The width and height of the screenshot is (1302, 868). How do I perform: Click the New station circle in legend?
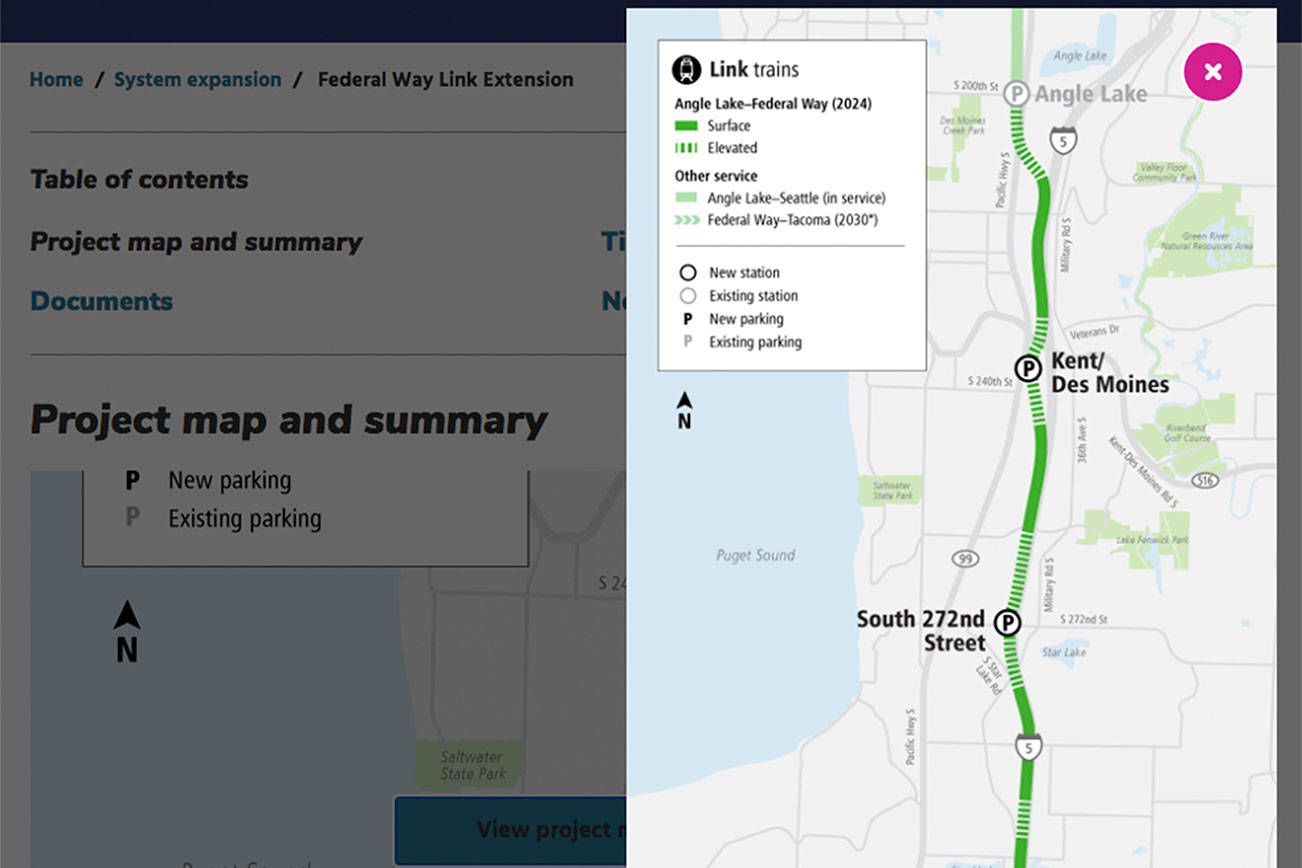(687, 273)
